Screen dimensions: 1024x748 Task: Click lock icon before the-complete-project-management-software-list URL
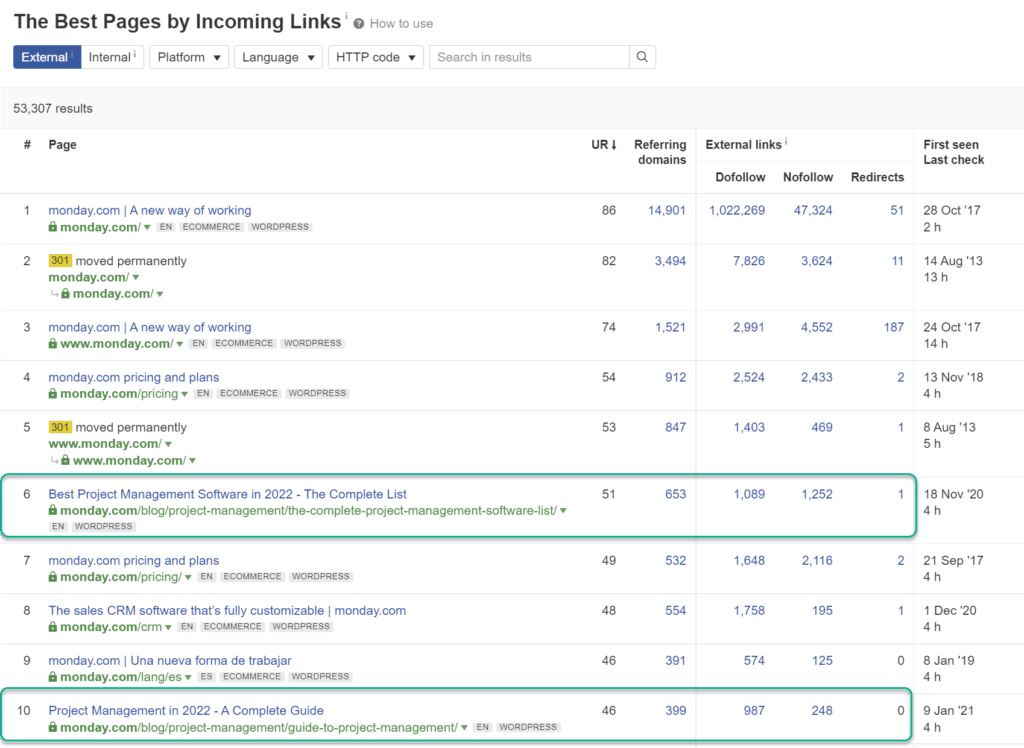53,510
